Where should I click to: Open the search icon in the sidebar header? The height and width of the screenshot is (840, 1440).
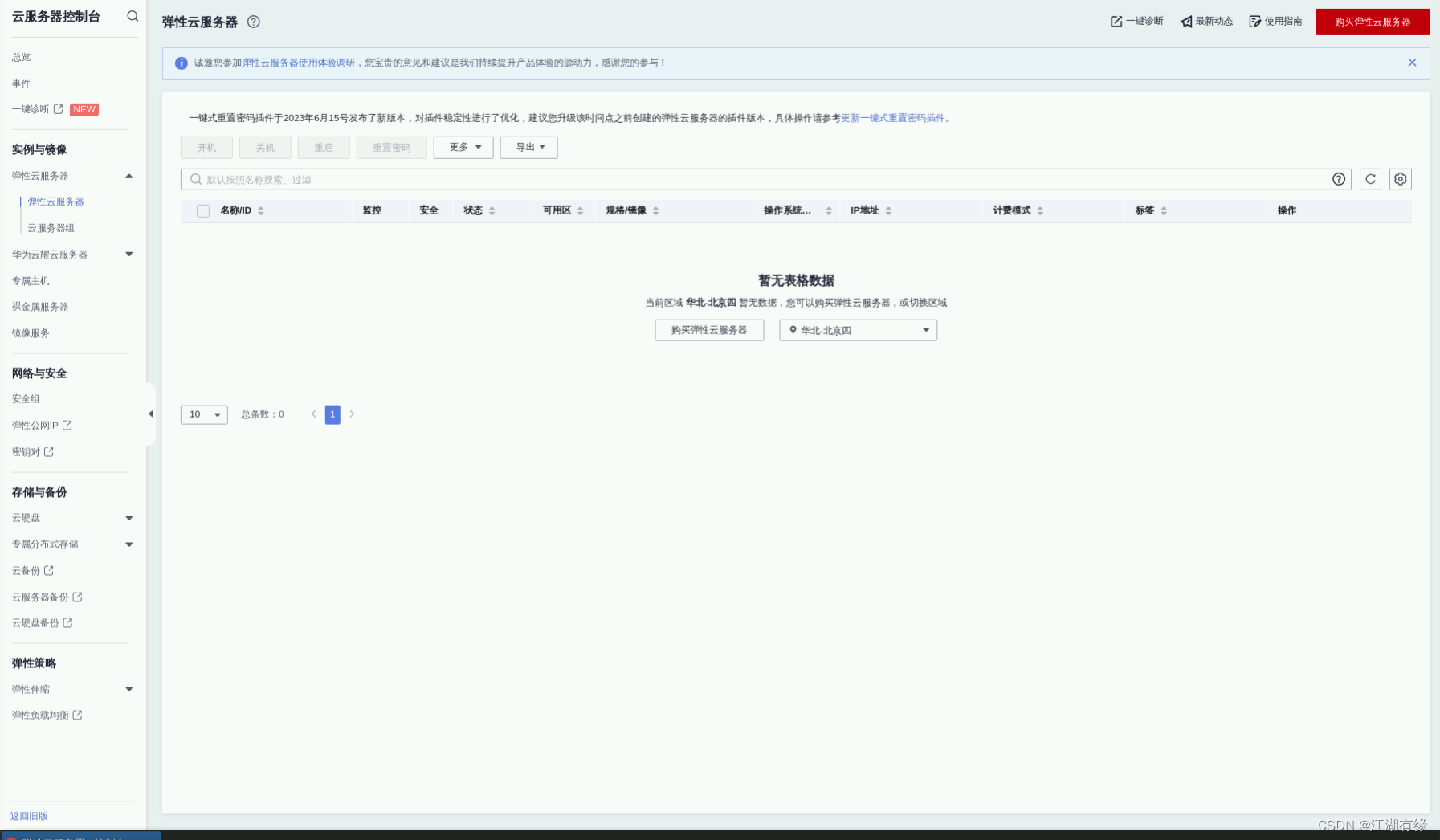pyautogui.click(x=133, y=16)
